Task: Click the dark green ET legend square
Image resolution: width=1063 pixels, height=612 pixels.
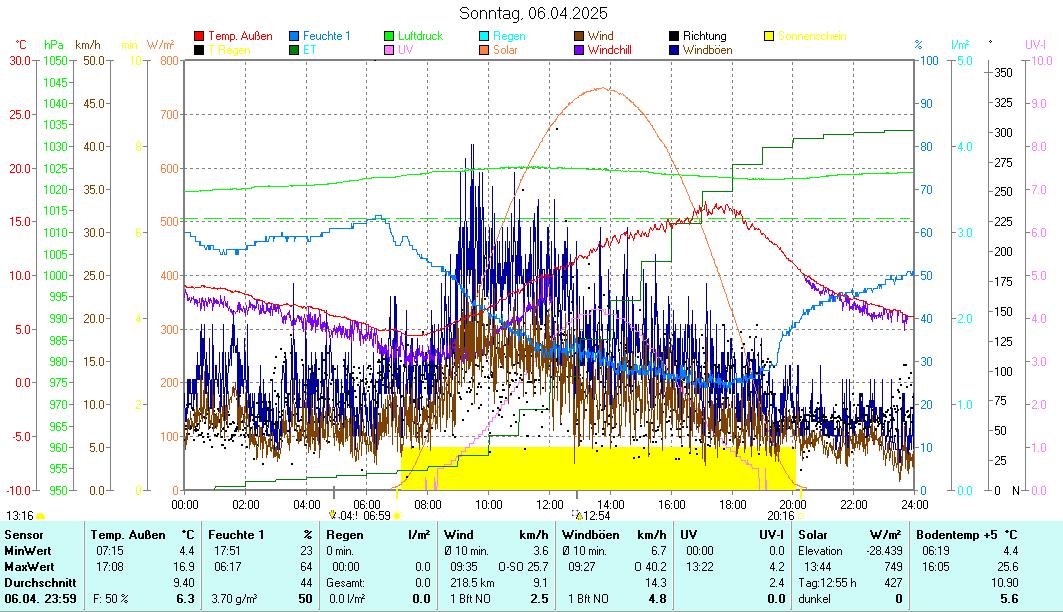Action: pyautogui.click(x=295, y=50)
